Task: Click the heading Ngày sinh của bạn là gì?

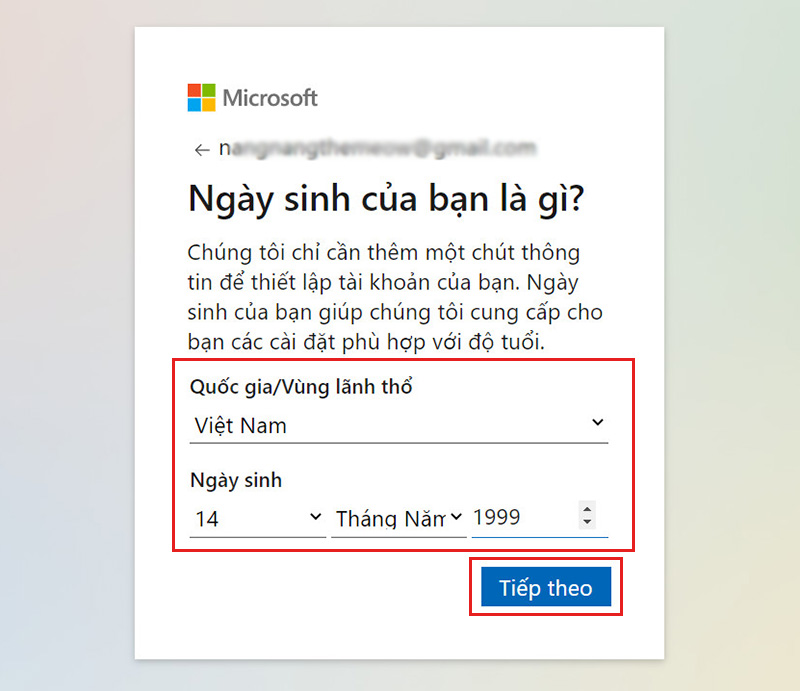Action: pos(386,199)
